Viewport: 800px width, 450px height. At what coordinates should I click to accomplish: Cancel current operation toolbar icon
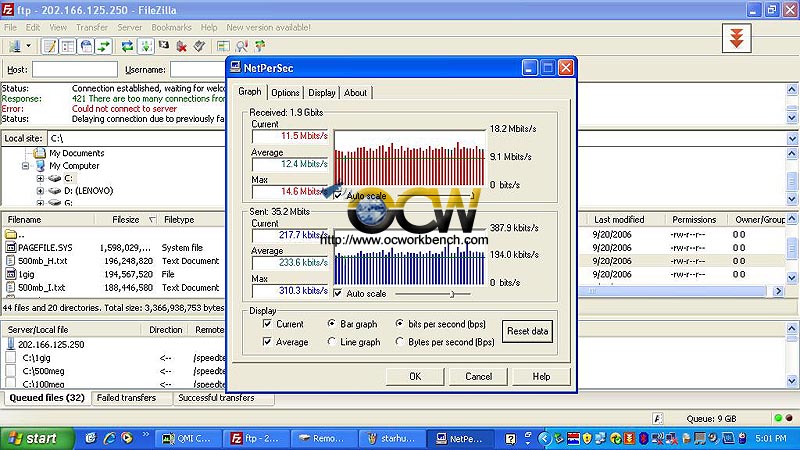click(x=164, y=46)
